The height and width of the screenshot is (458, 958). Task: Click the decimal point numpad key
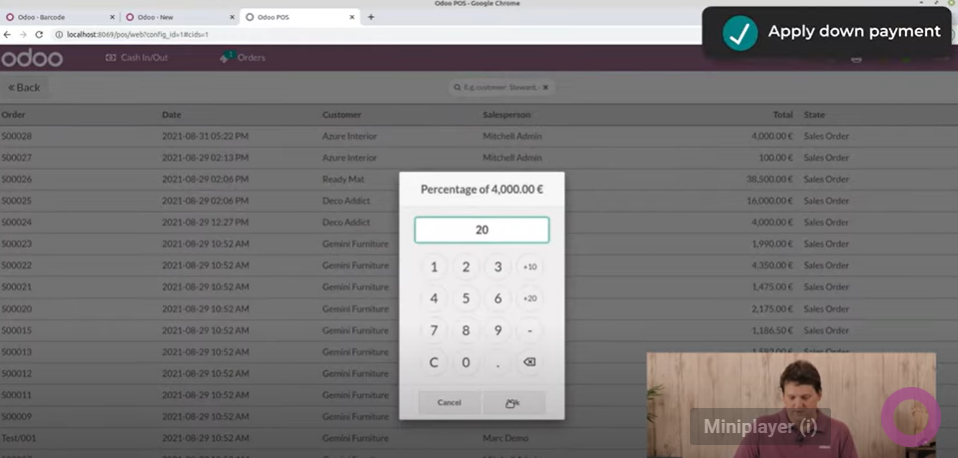point(498,362)
